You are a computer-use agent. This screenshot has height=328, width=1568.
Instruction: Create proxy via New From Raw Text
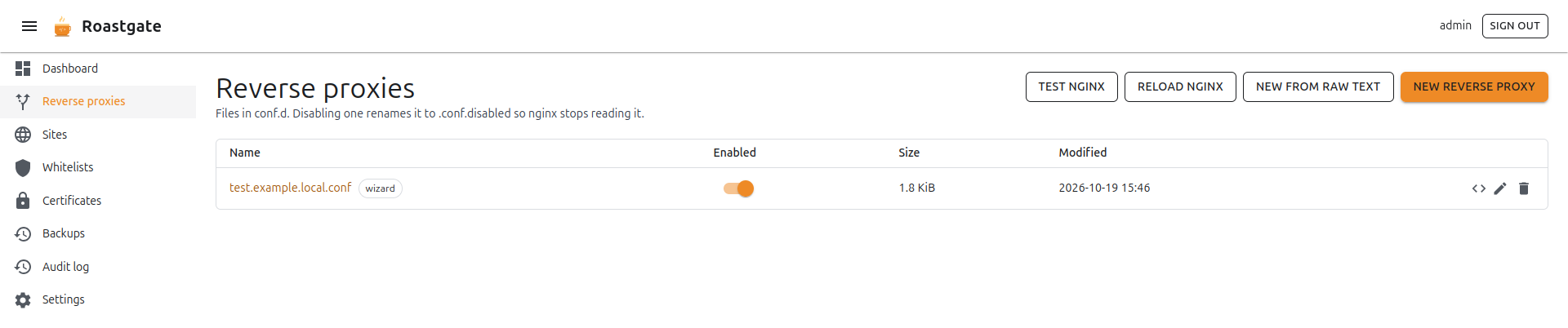[1318, 86]
